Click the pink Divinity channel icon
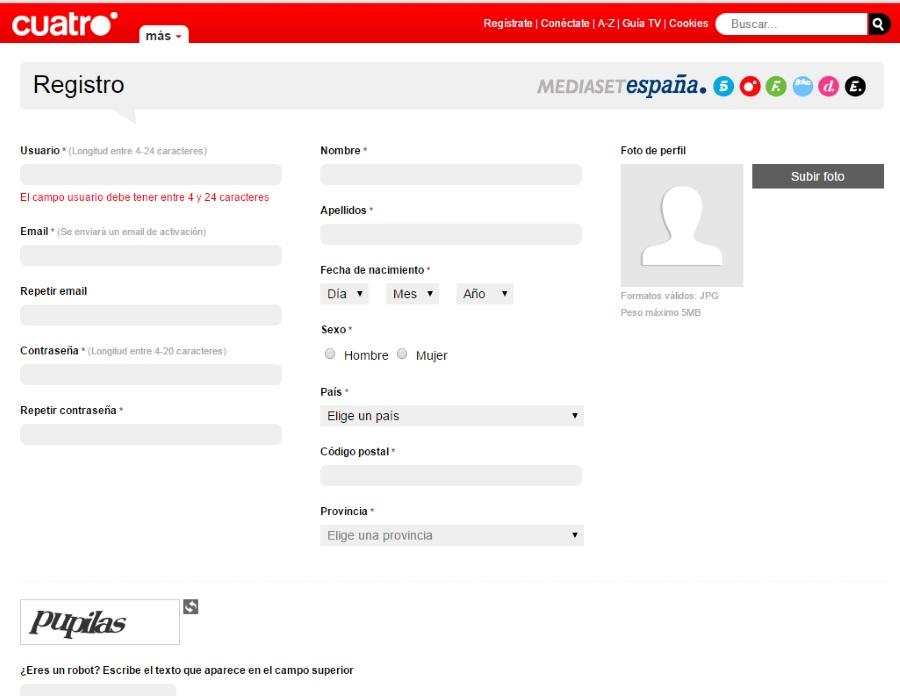This screenshot has height=696, width=900. tap(828, 87)
